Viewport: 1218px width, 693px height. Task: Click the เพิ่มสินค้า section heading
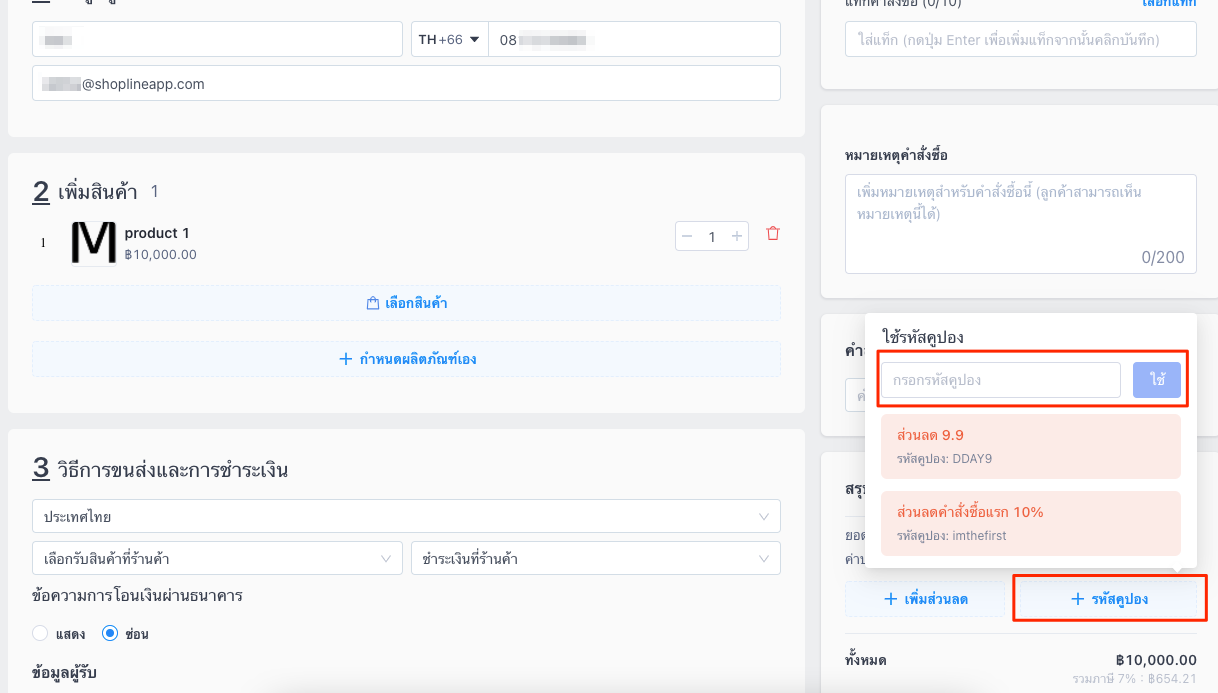(98, 192)
